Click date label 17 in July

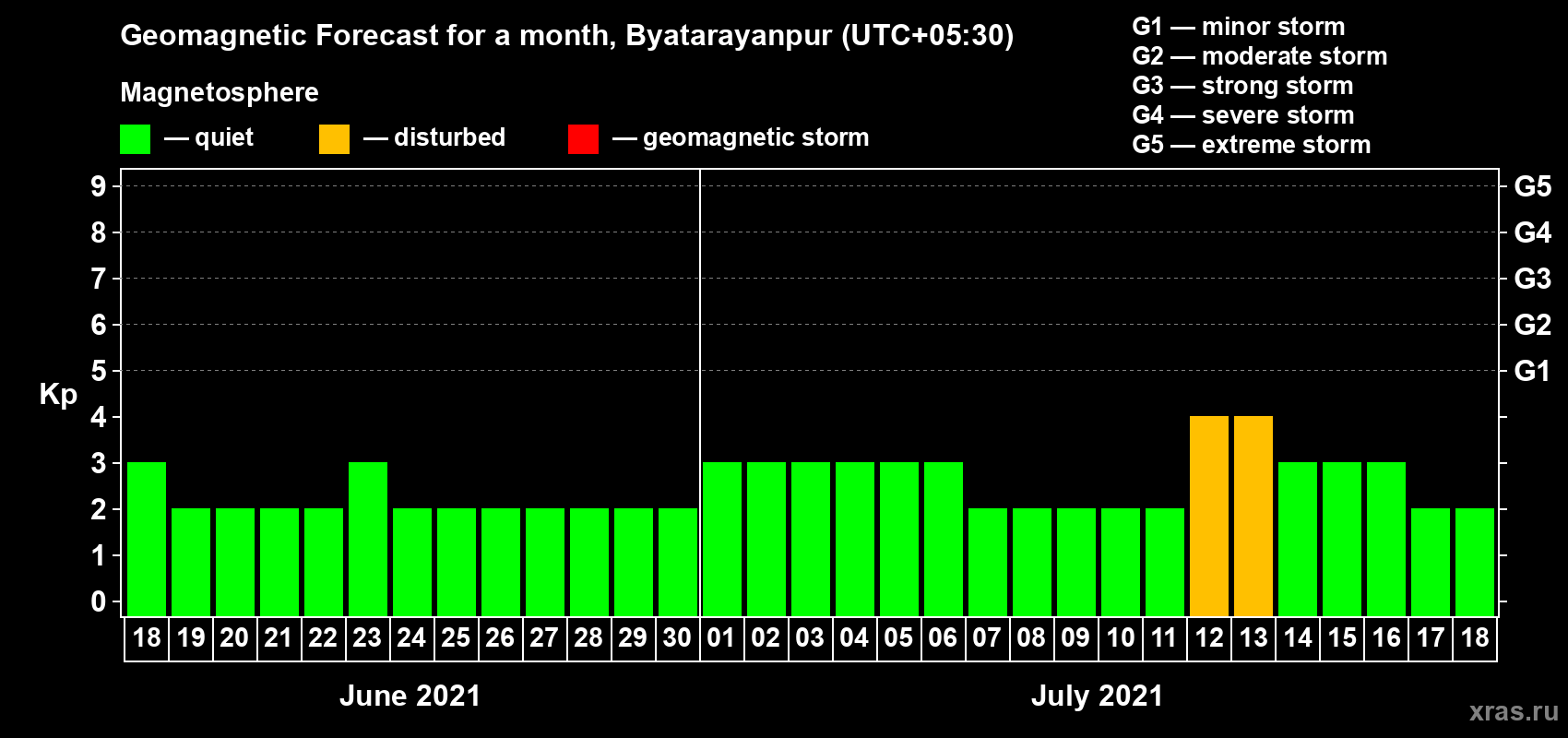1431,638
